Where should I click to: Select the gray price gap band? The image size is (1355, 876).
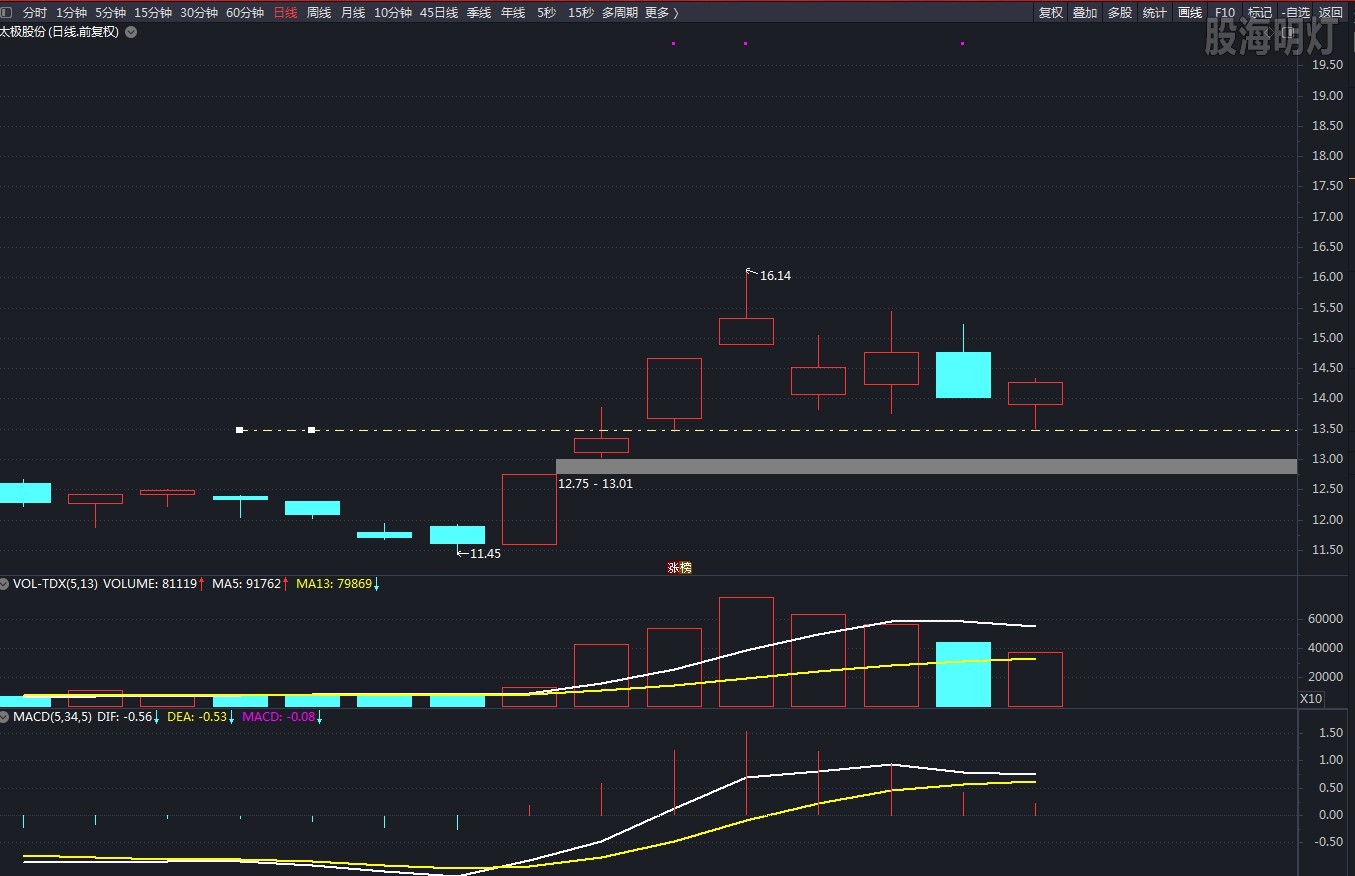coord(926,466)
